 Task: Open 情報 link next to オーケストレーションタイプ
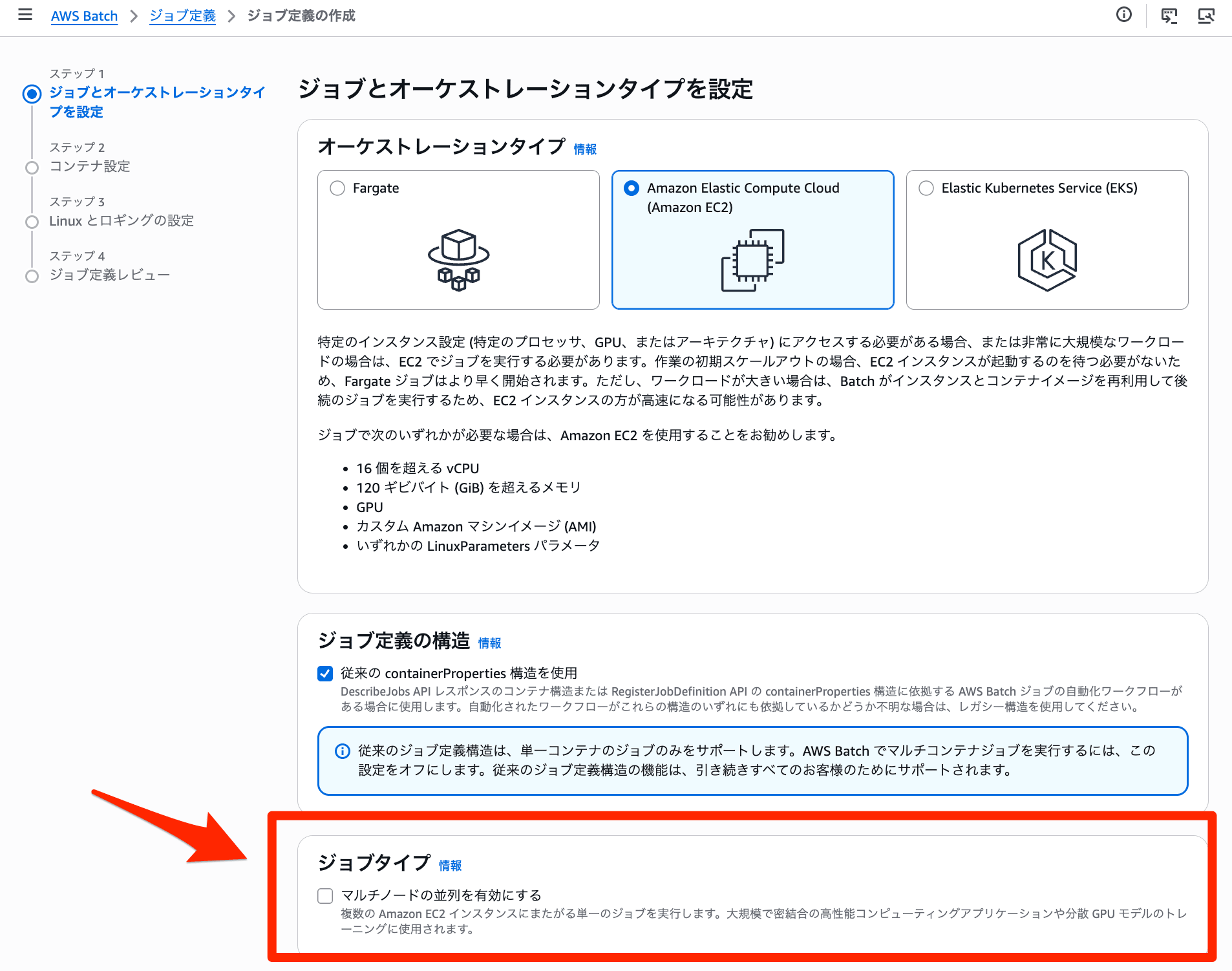[x=585, y=149]
